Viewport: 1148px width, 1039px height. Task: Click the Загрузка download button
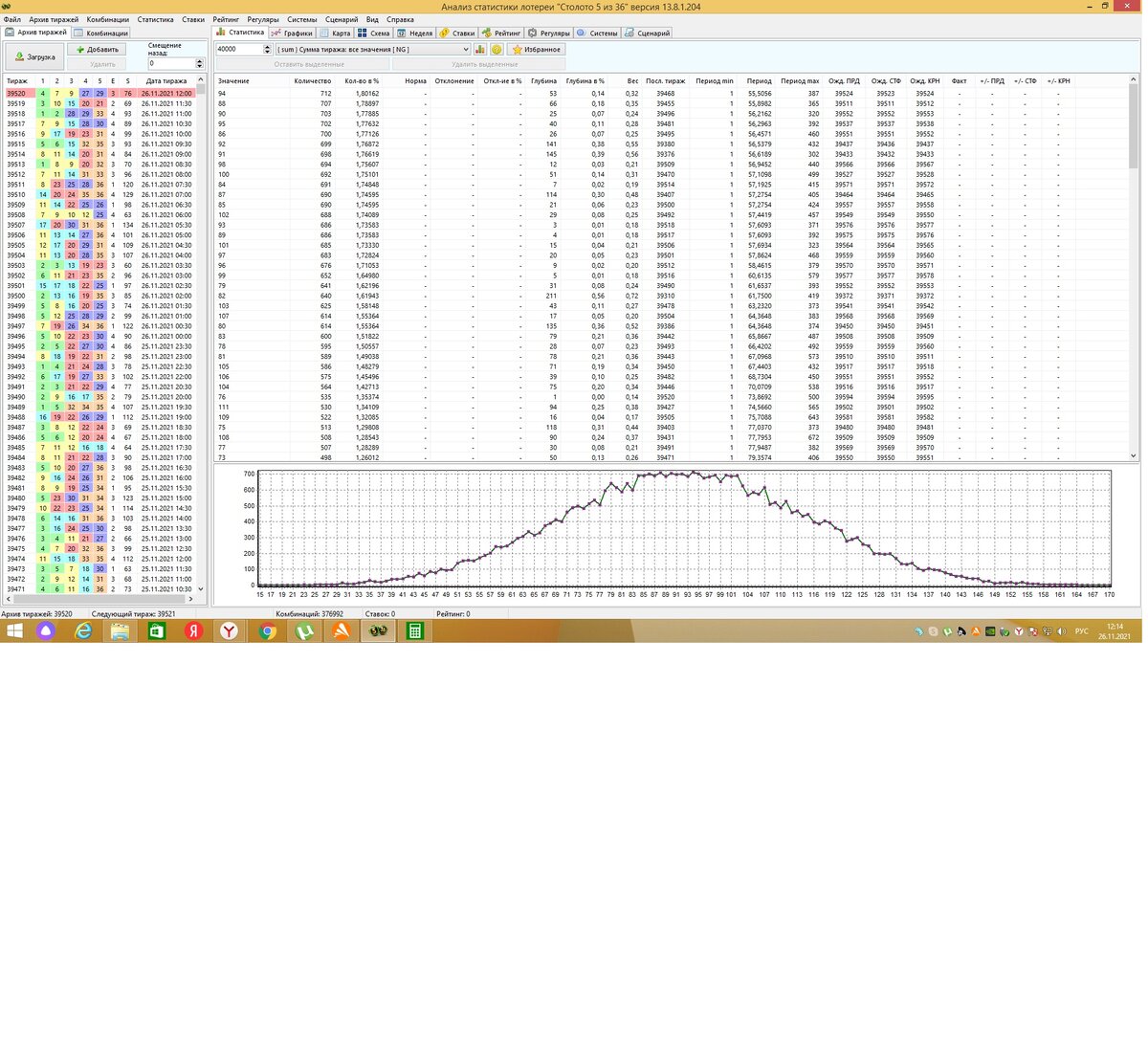tap(35, 56)
